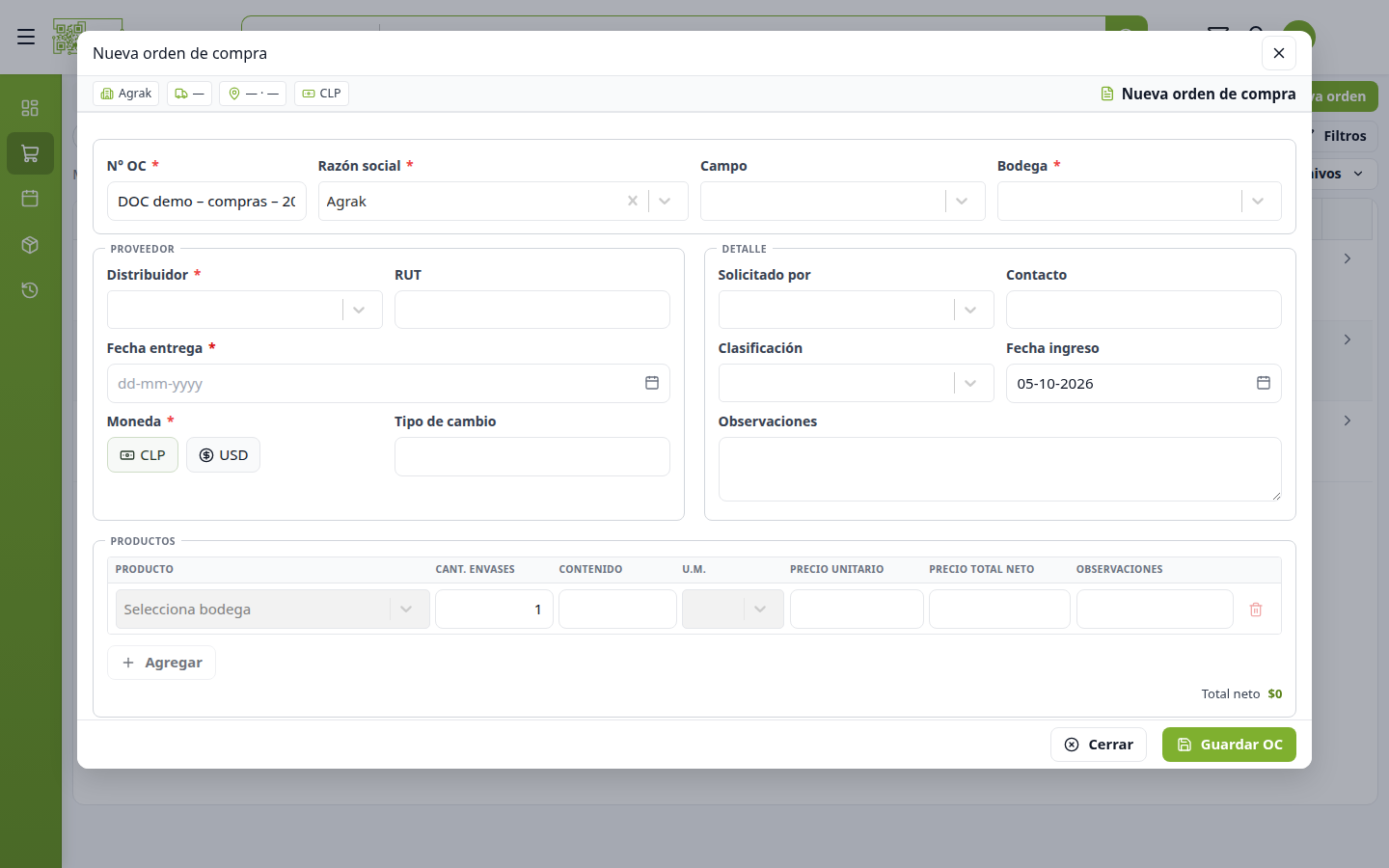This screenshot has width=1389, height=868.
Task: Click the Agregar product button
Action: click(161, 663)
